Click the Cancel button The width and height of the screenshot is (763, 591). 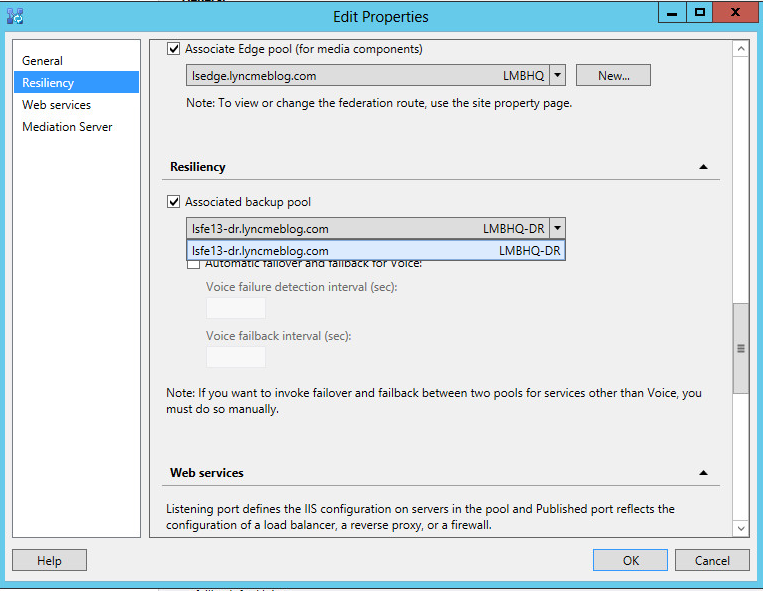[712, 560]
